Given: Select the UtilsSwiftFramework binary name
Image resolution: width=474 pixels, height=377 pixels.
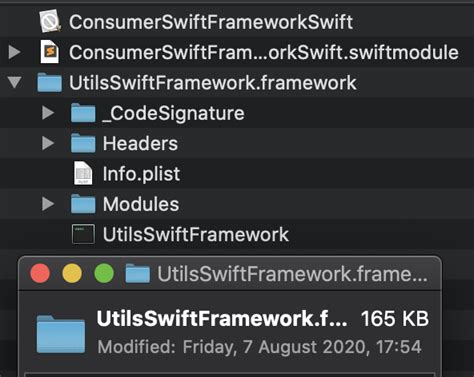Looking at the screenshot, I should (x=196, y=234).
